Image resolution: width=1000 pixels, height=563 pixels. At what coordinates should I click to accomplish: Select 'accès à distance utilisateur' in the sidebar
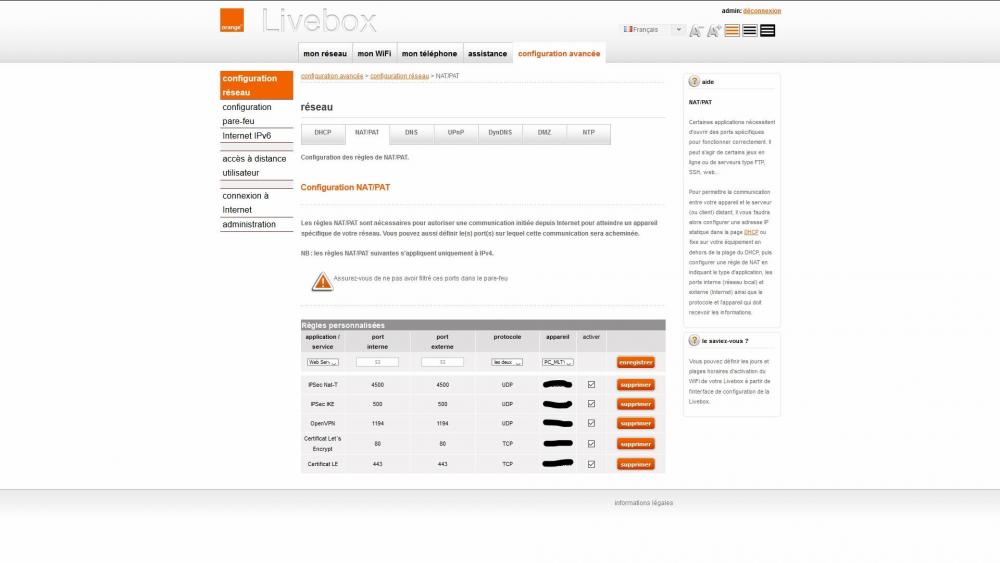click(256, 166)
